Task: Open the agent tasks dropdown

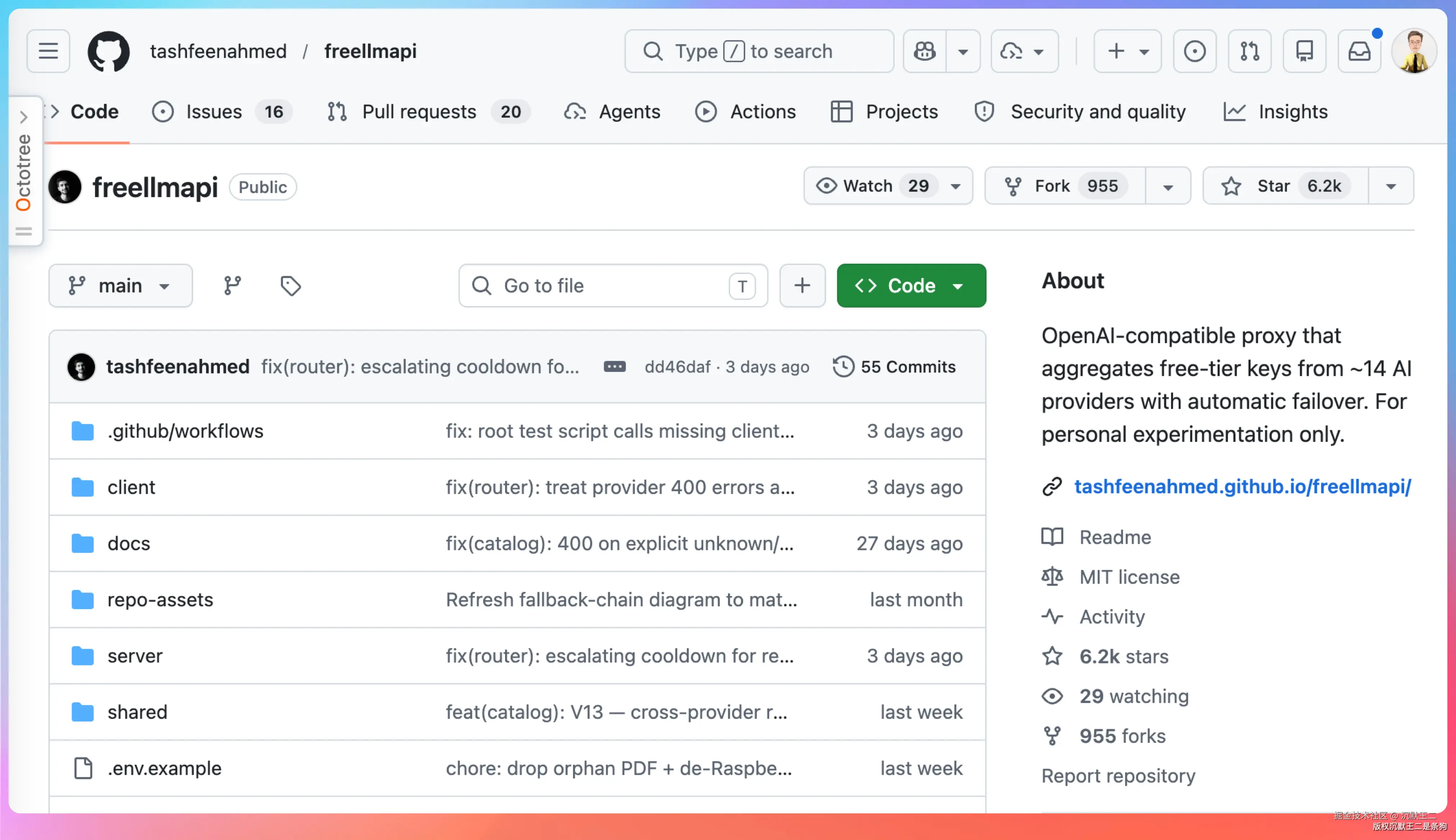Action: (x=1024, y=51)
